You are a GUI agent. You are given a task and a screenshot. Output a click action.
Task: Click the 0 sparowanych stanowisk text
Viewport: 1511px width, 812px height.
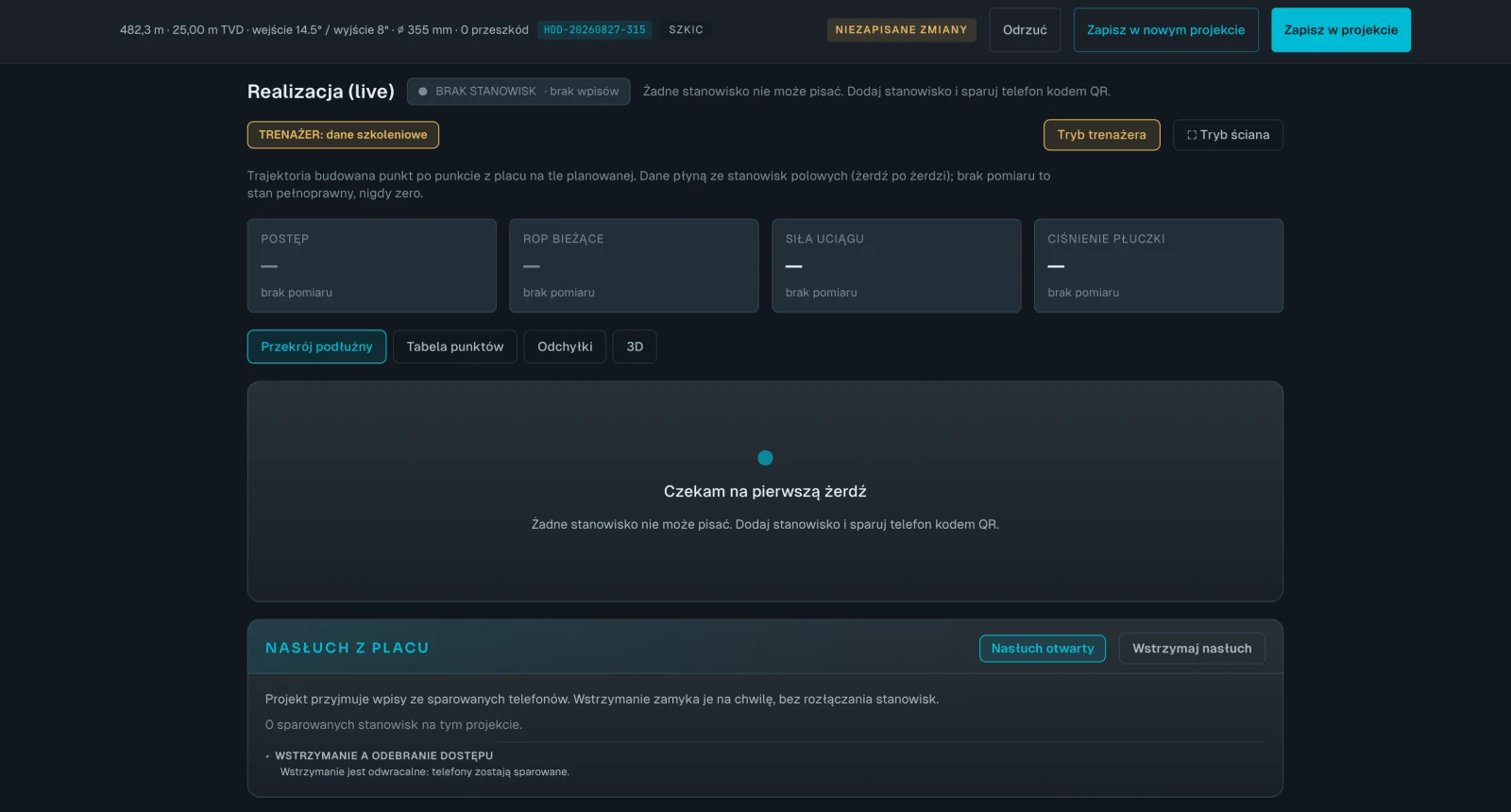click(394, 725)
